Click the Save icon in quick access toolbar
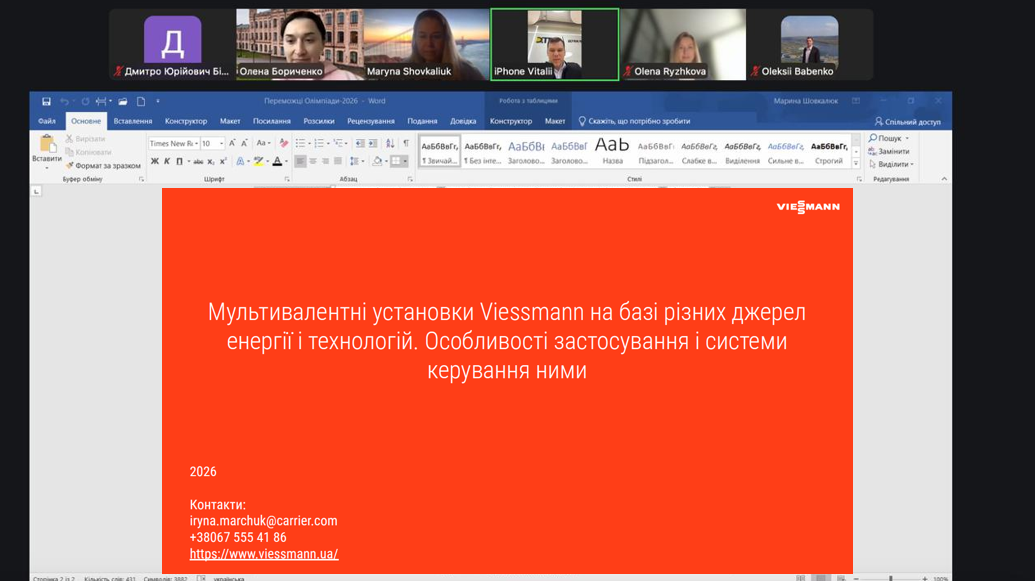The height and width of the screenshot is (581, 1035). tap(46, 101)
